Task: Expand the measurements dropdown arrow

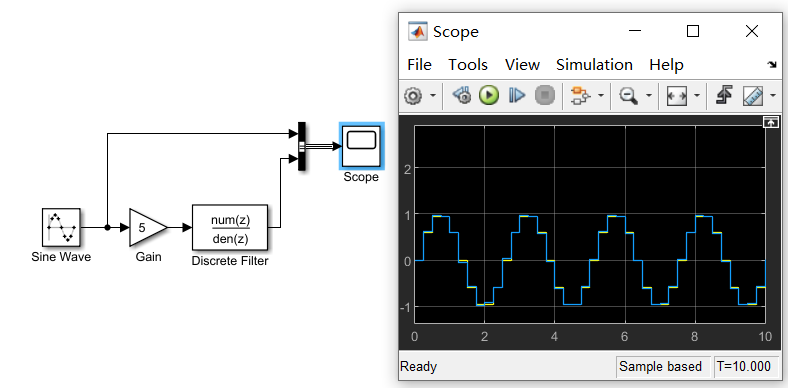Action: [773, 95]
